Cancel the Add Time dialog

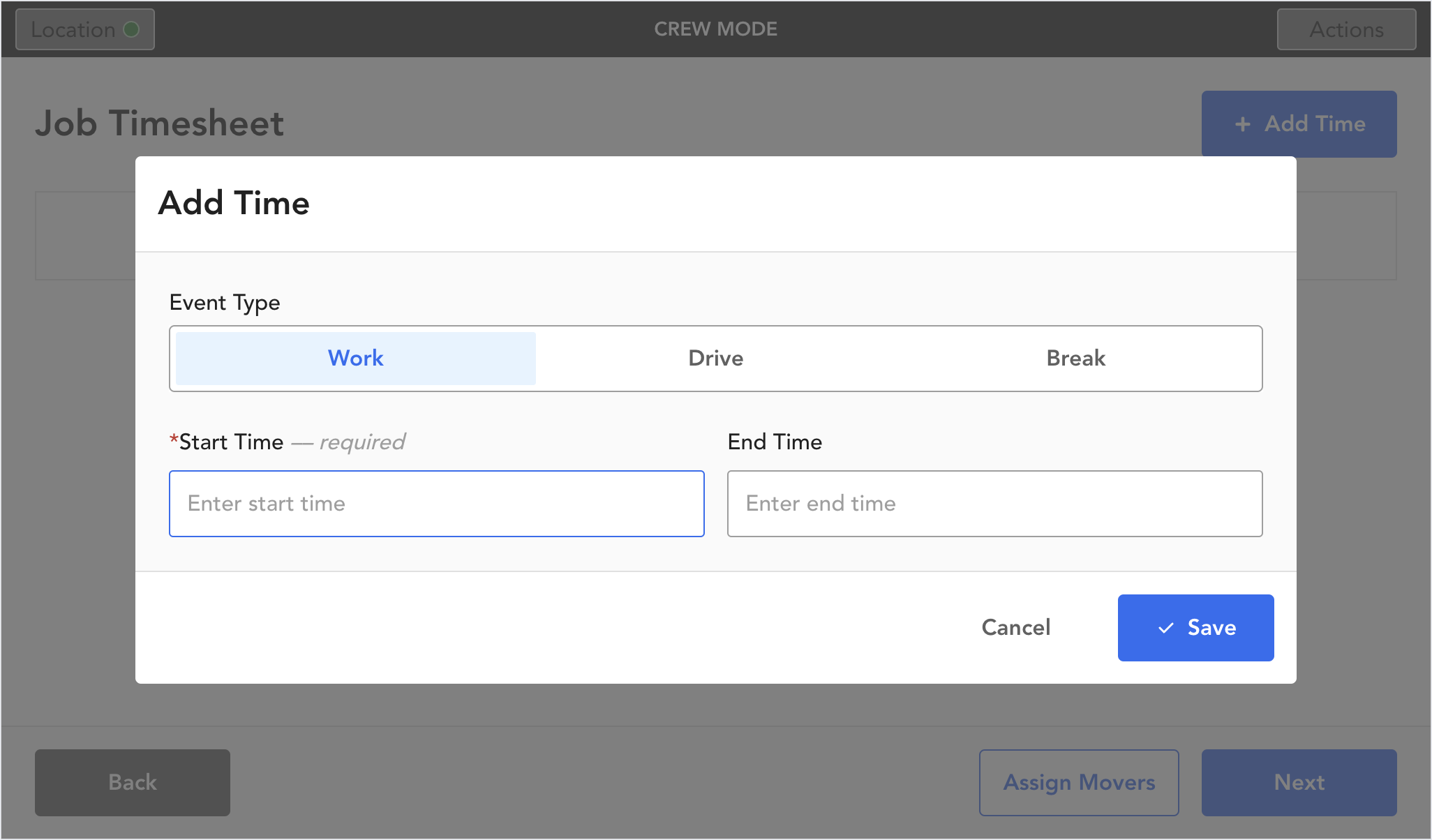1016,628
